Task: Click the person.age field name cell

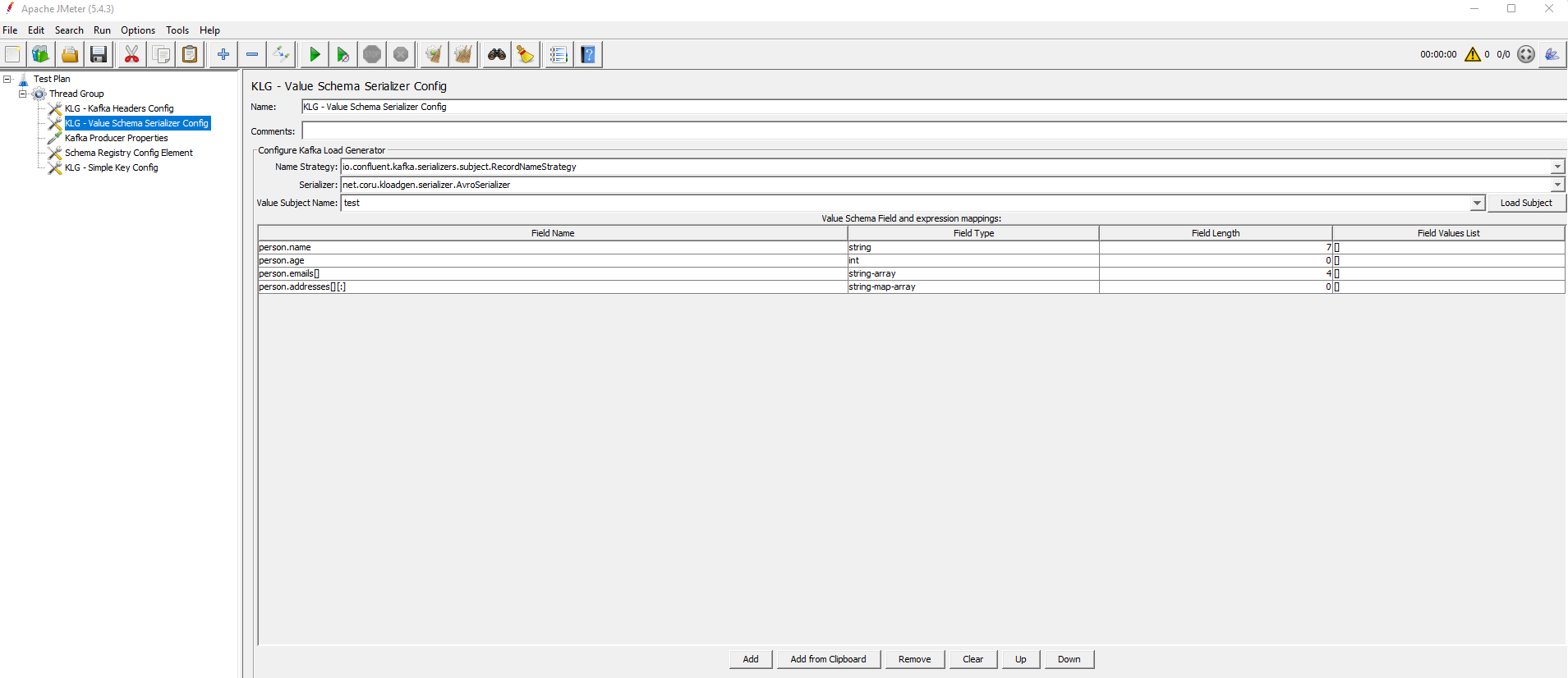Action: (x=552, y=260)
